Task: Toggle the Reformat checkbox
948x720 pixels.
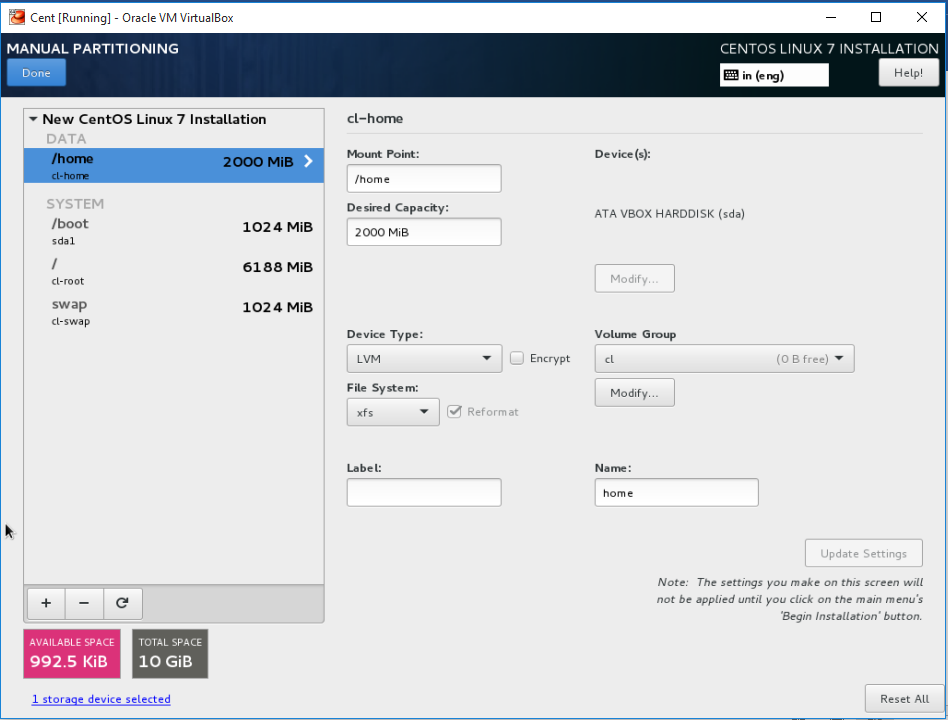Action: tap(454, 412)
